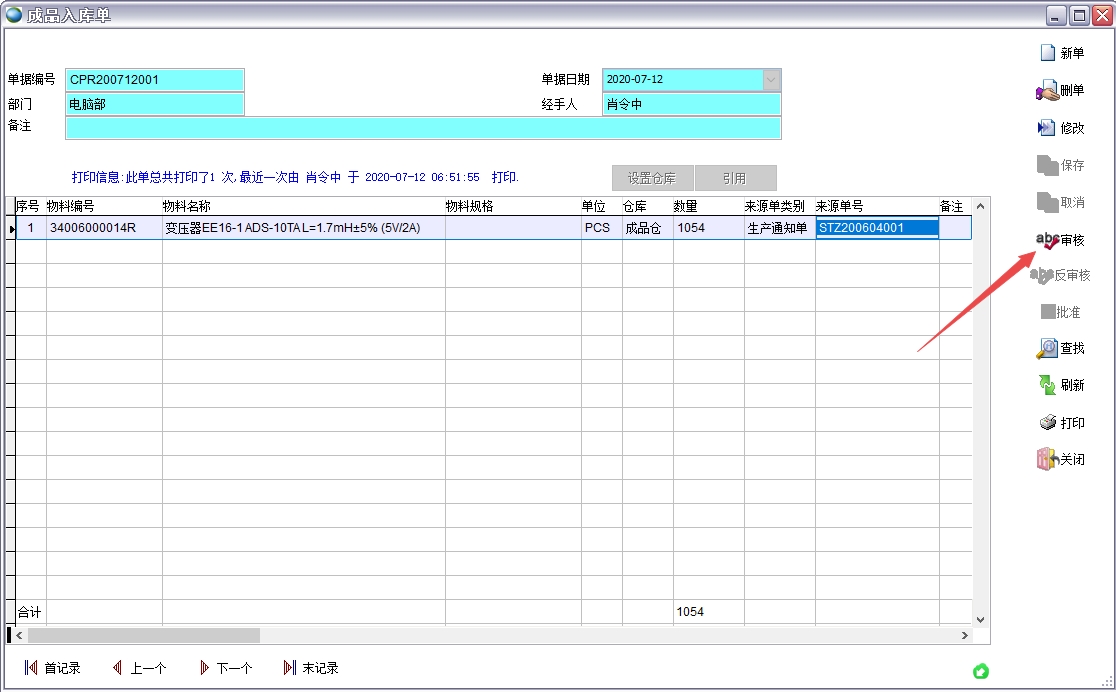The height and width of the screenshot is (692, 1116).
Task: Expand the 单据日期 date dropdown
Action: point(771,80)
